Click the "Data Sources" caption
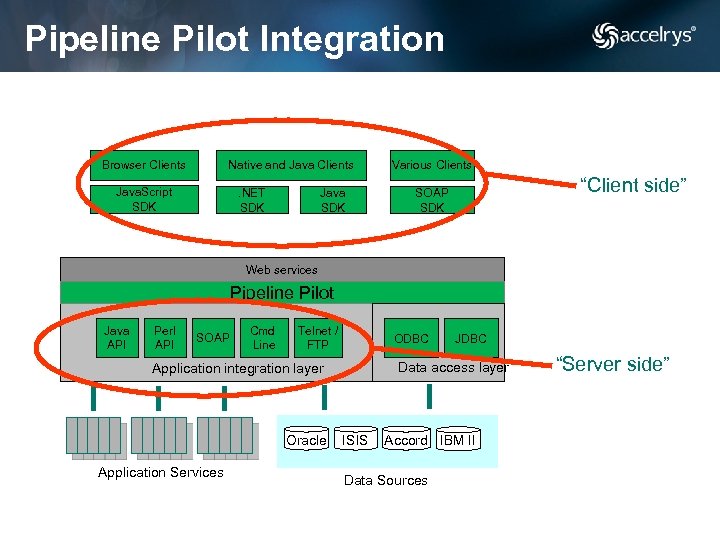Viewport: 720px width, 540px height. (x=386, y=480)
